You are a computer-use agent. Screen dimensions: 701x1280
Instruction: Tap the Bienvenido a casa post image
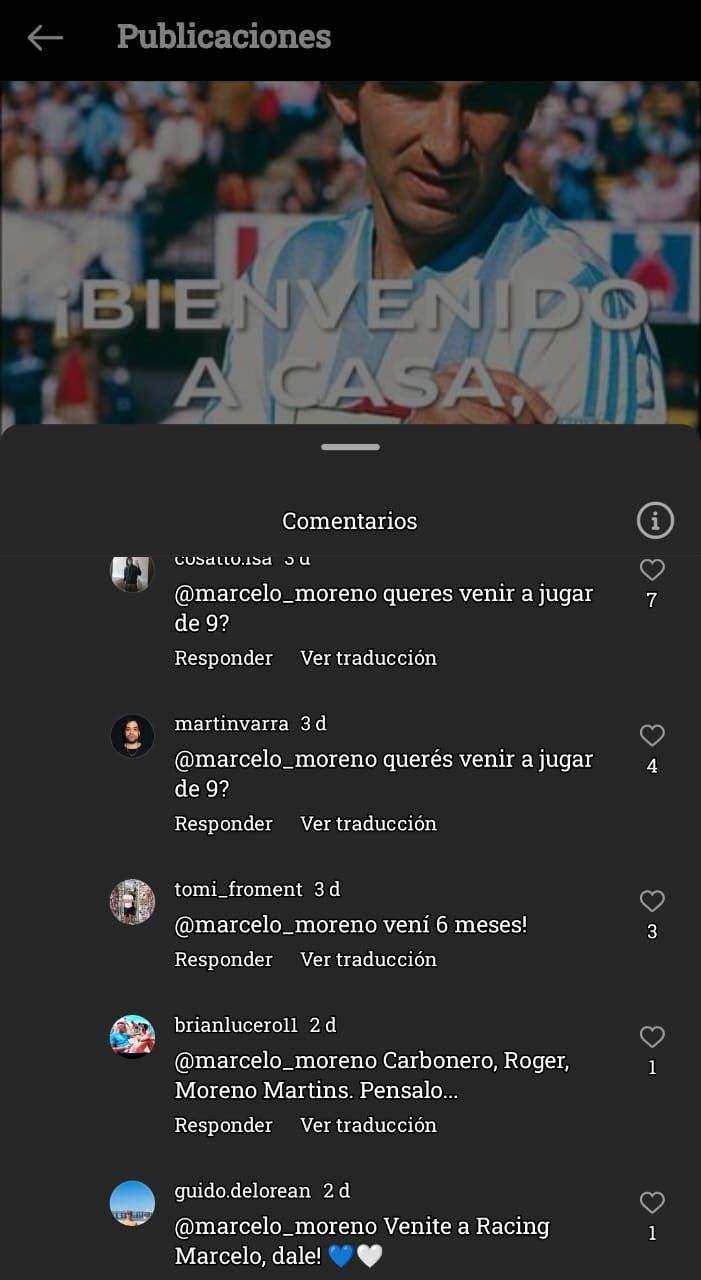(350, 252)
